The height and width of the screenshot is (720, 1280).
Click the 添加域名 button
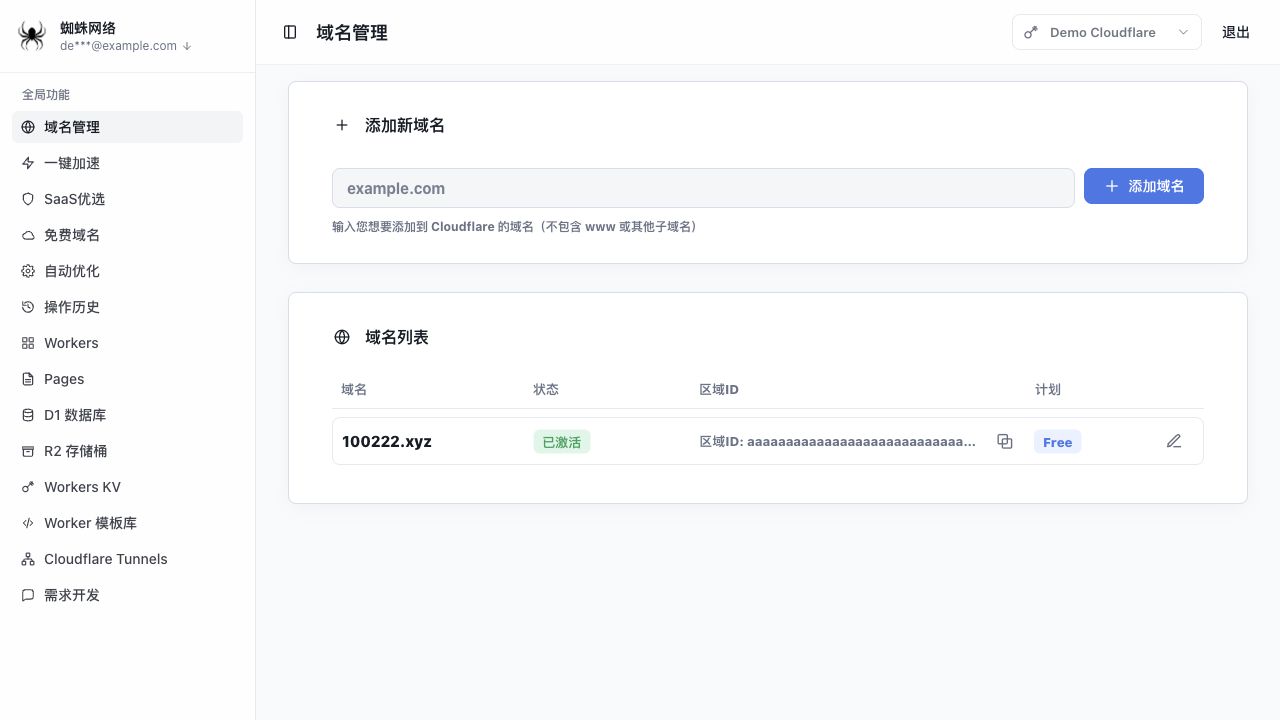(1144, 186)
